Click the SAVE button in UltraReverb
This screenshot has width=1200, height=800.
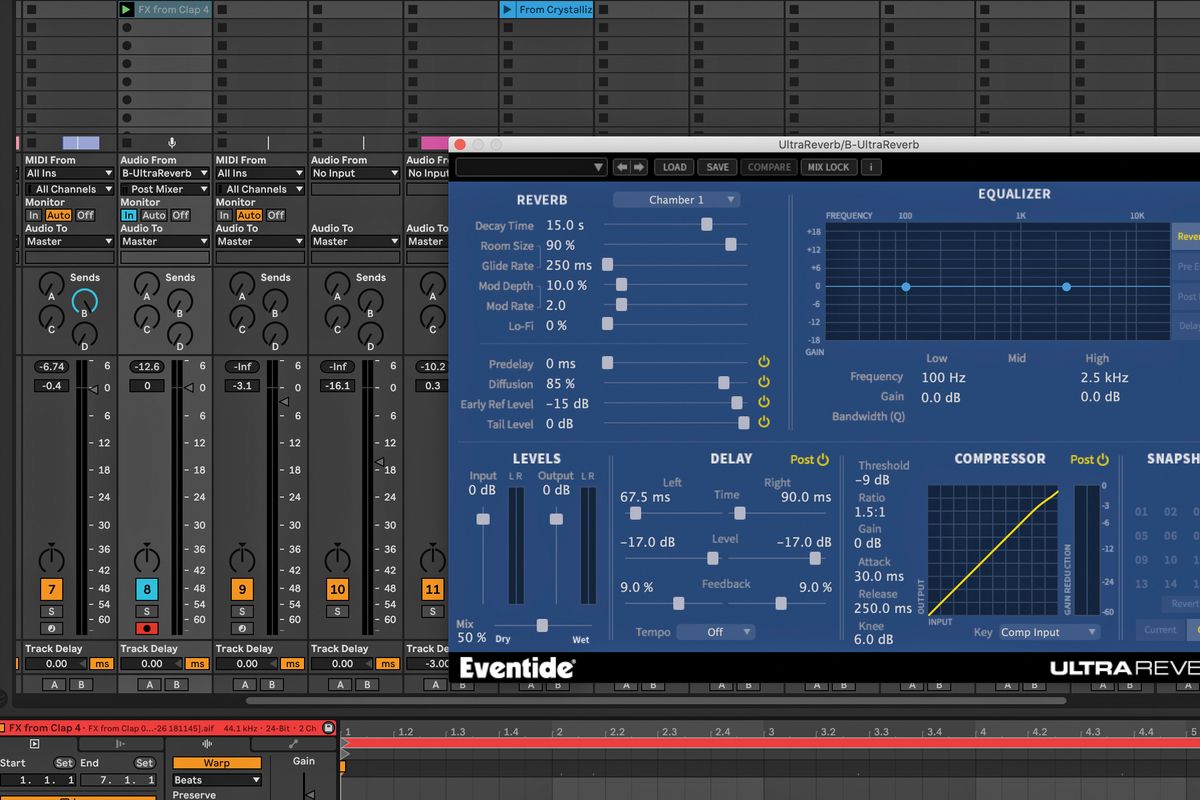[717, 167]
